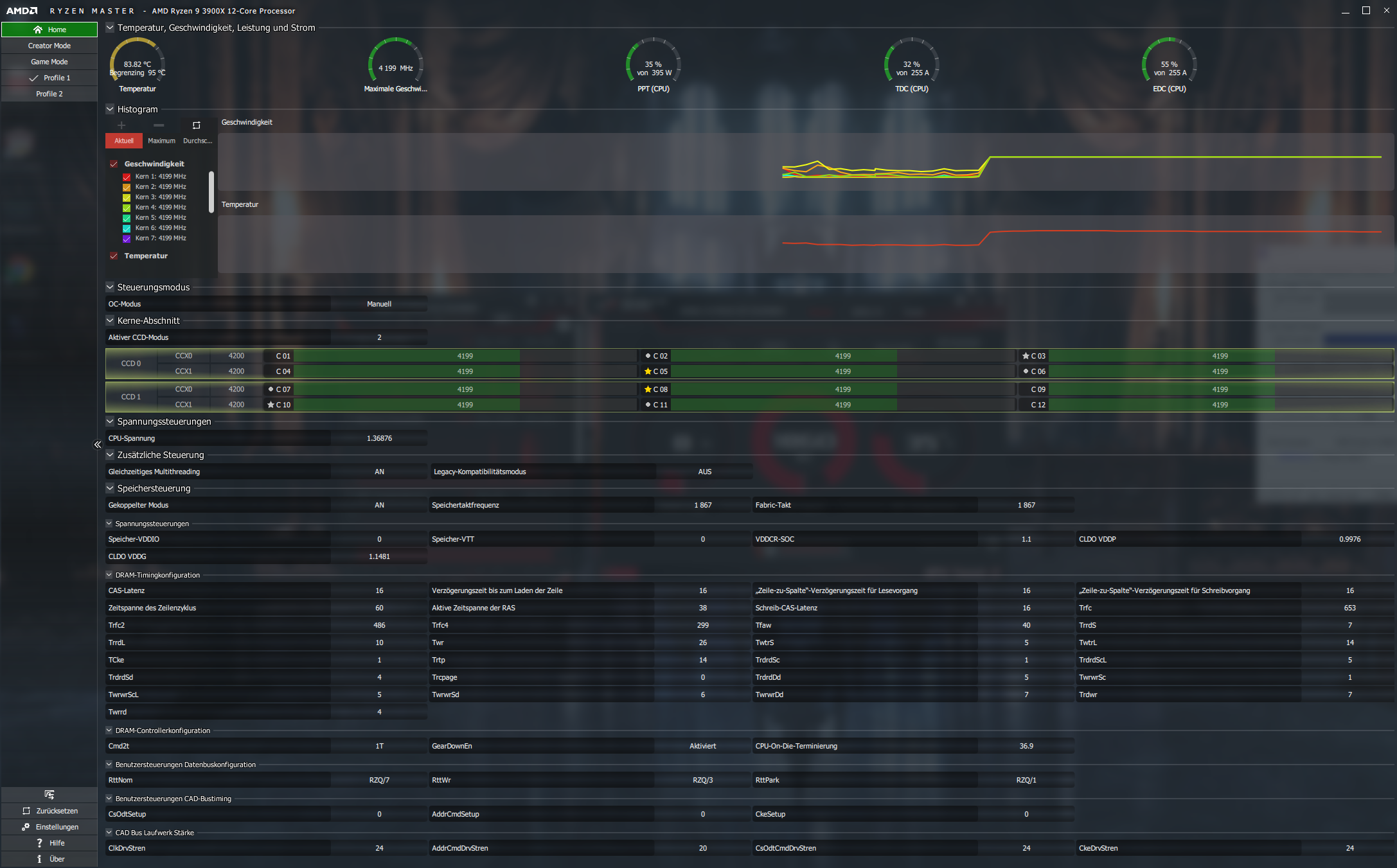Image resolution: width=1397 pixels, height=868 pixels.
Task: Uncheck the Temperatur histogram checkbox
Action: tap(114, 256)
